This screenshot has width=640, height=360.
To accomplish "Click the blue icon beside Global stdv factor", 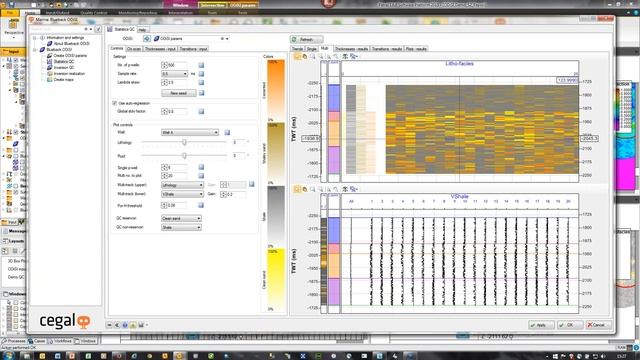I will 201,111.
